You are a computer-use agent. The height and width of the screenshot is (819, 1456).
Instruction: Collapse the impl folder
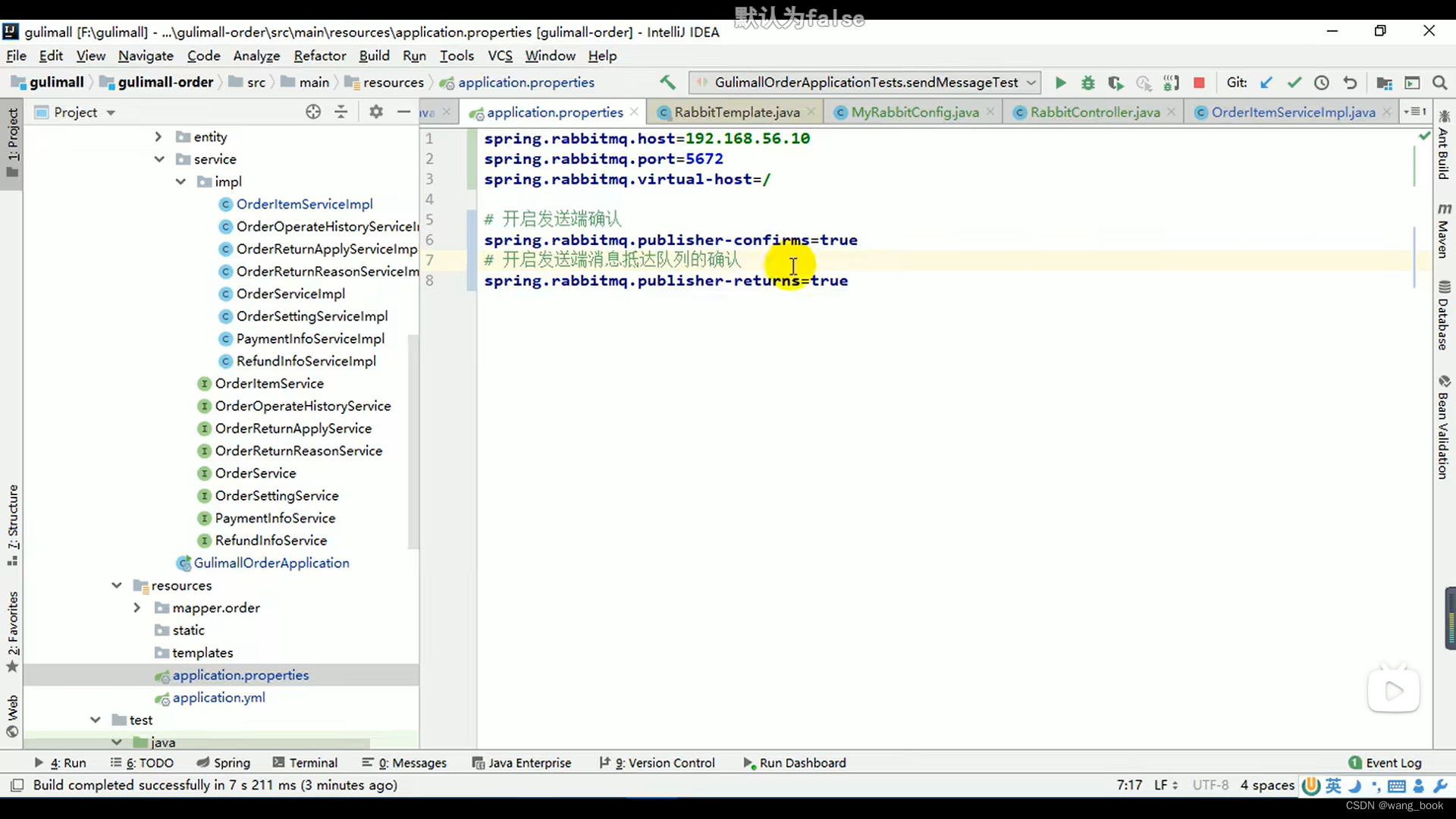(x=180, y=181)
